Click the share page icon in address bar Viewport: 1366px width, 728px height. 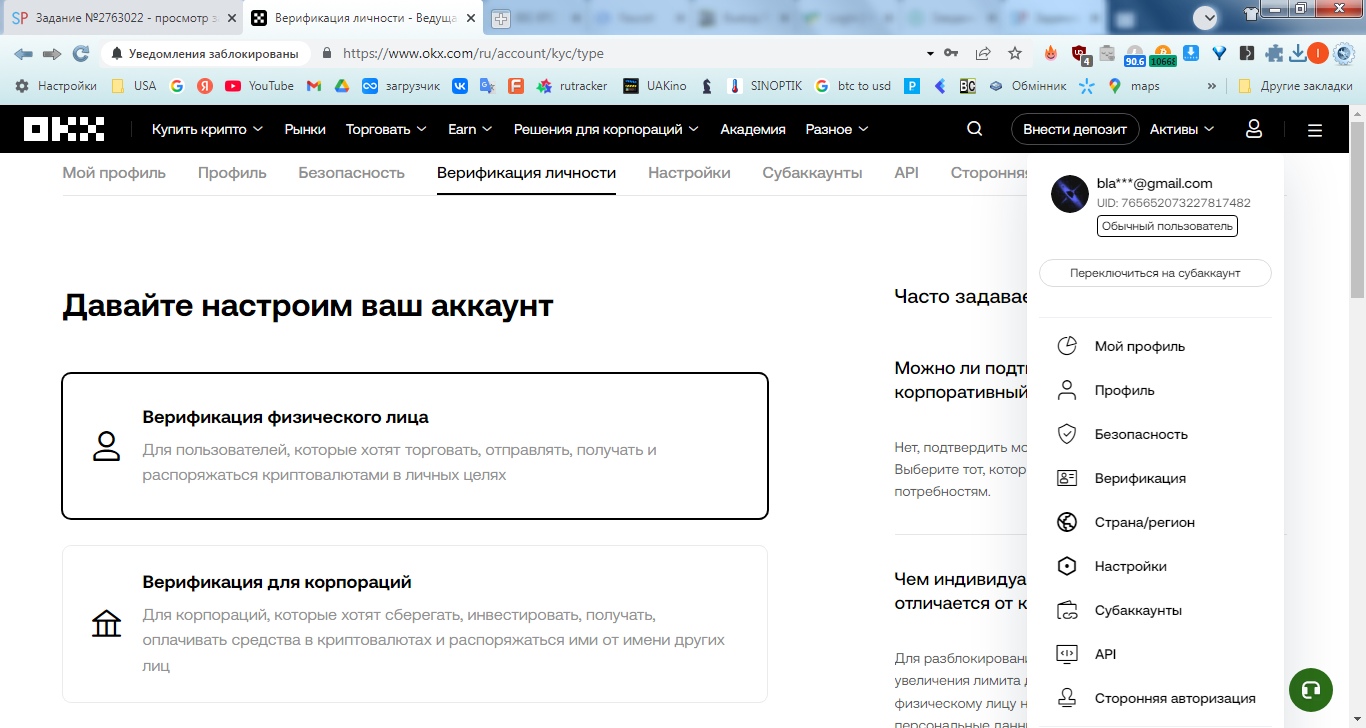click(983, 53)
